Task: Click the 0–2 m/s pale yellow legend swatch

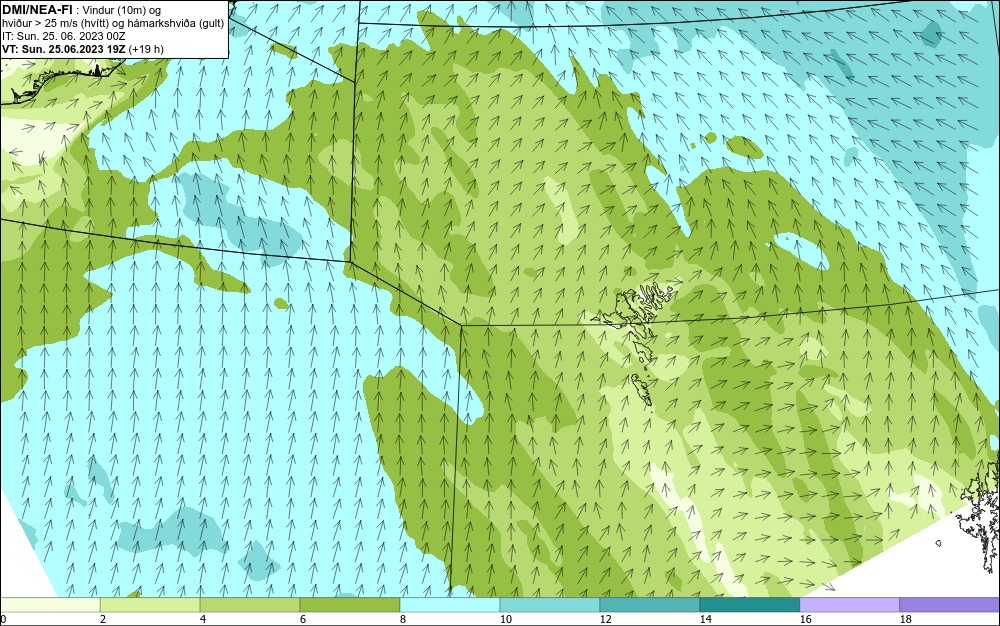Action: [50, 604]
